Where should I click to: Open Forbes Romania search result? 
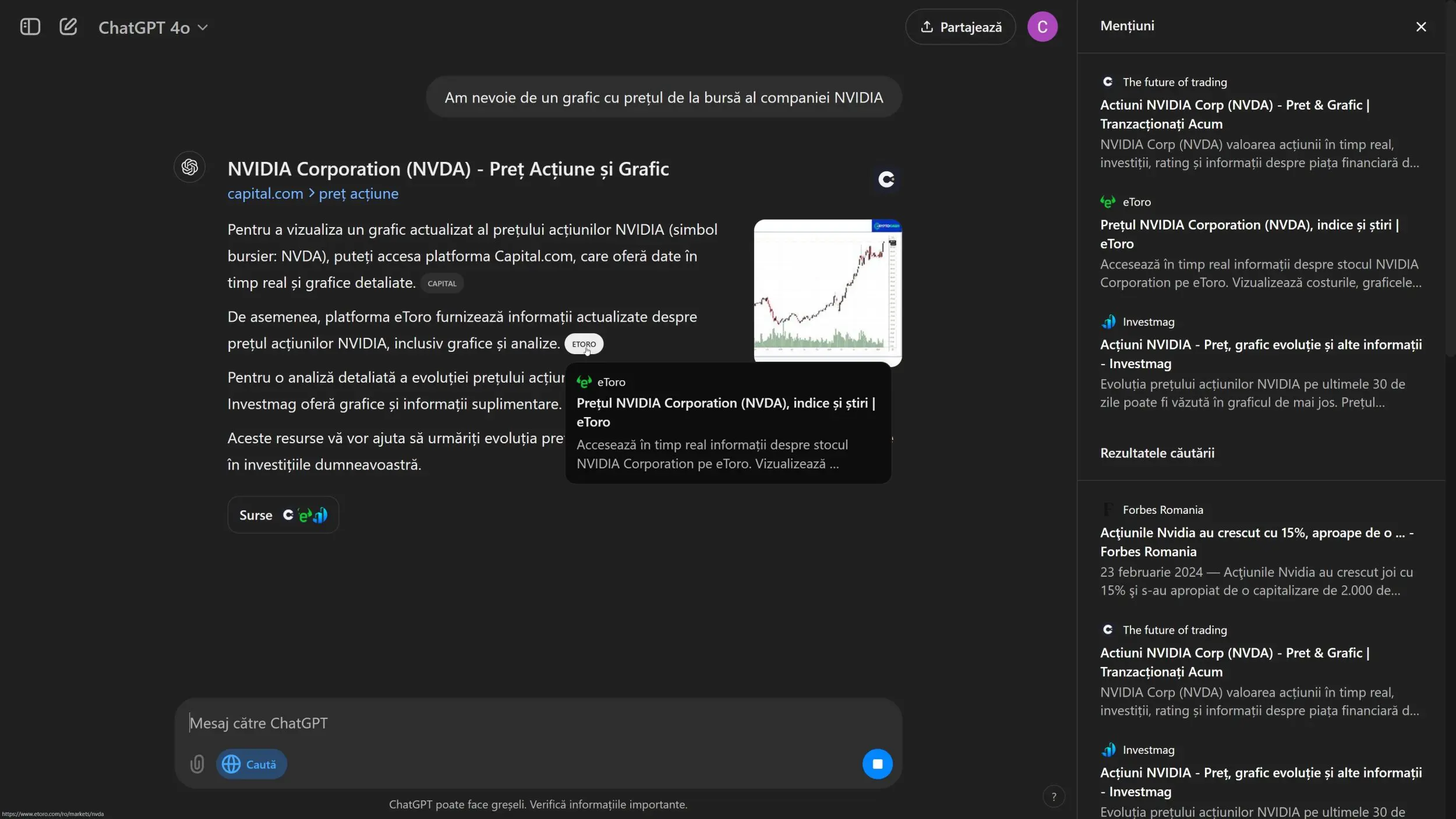(1260, 550)
